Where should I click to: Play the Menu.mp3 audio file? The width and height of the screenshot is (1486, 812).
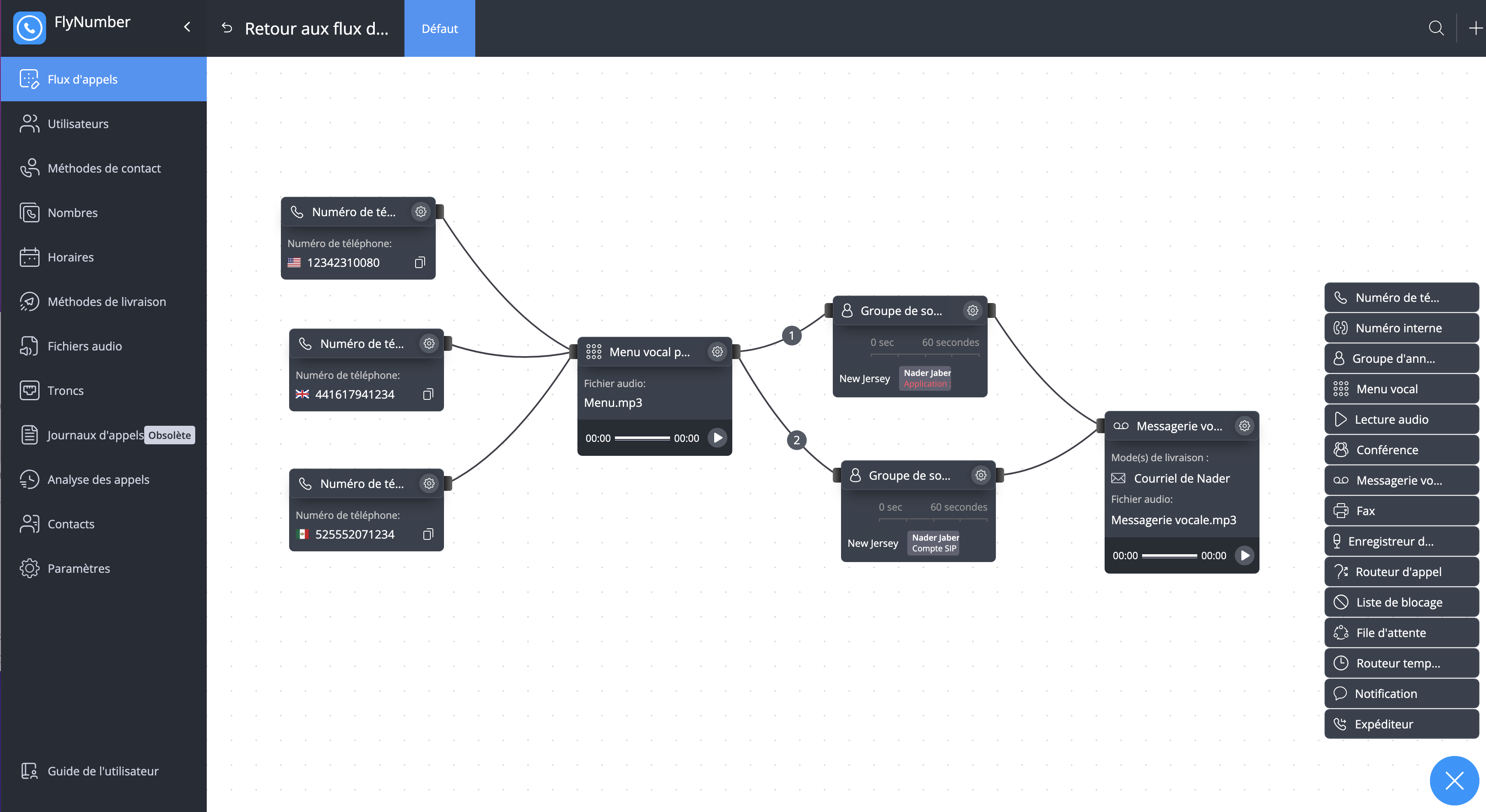717,438
